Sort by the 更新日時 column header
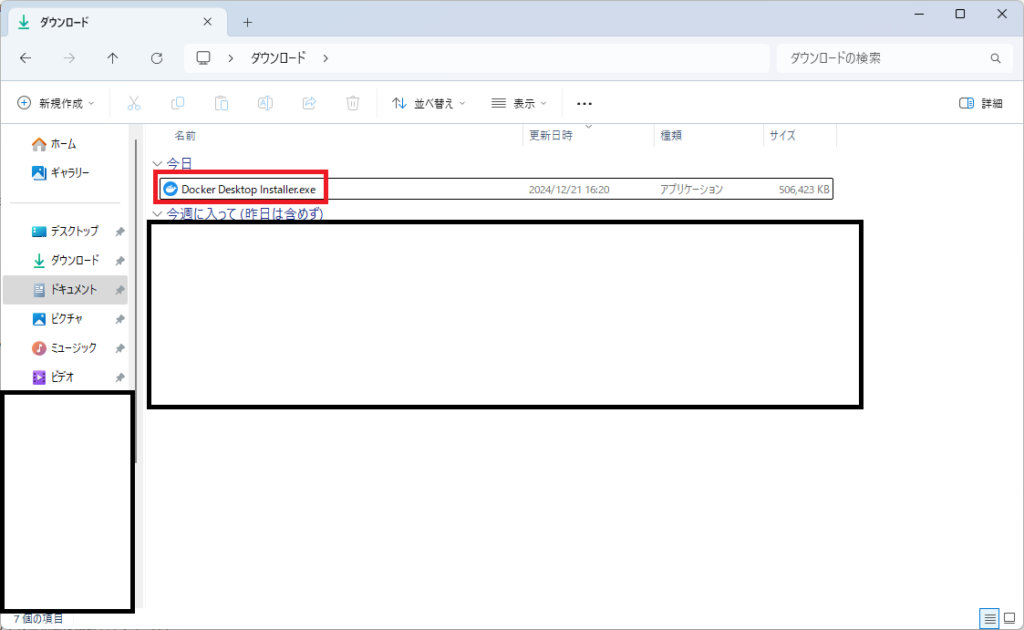The width and height of the screenshot is (1024, 630). click(x=551, y=135)
